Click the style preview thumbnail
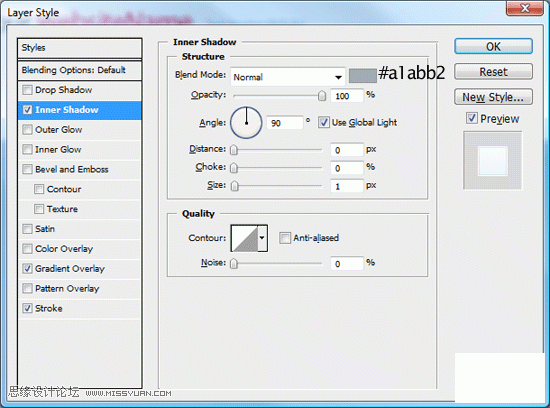The image size is (550, 408). (x=493, y=161)
